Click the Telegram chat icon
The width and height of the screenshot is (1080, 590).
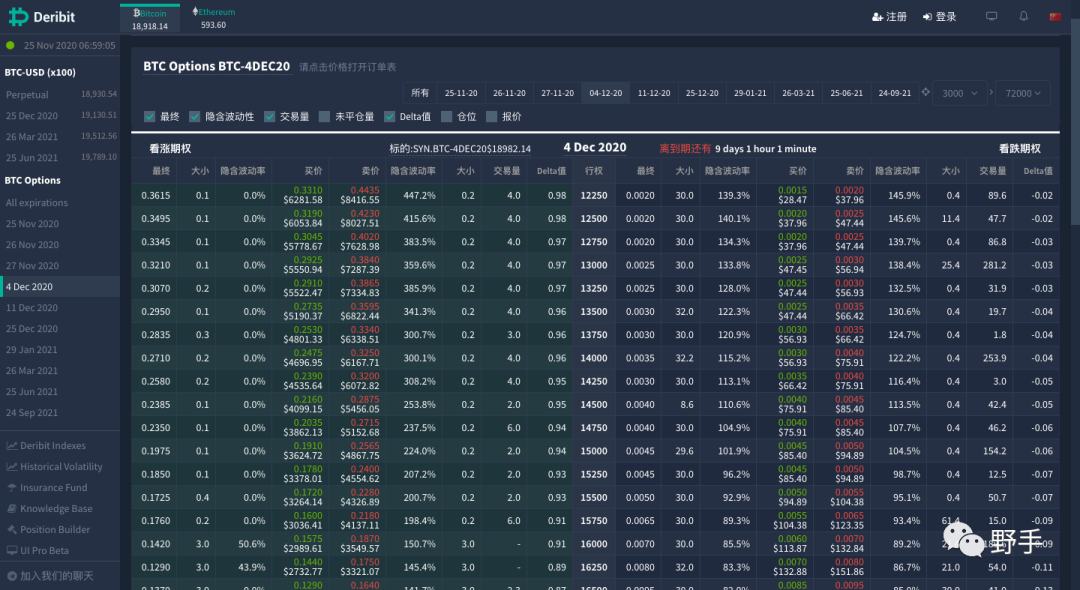click(12, 576)
